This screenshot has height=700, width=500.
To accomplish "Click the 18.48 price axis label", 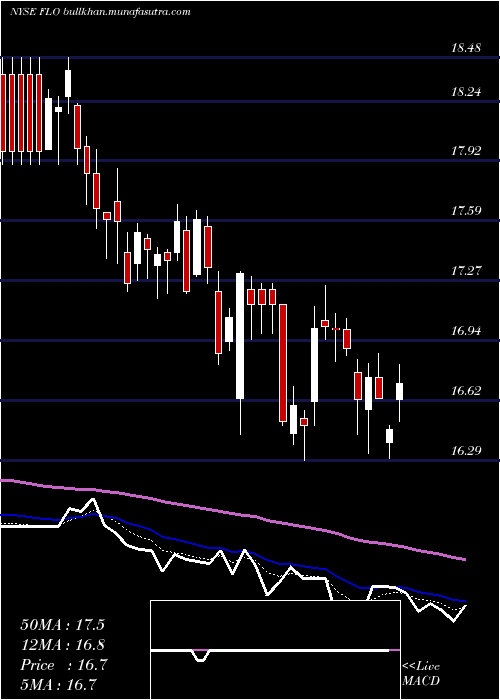I will tap(466, 48).
